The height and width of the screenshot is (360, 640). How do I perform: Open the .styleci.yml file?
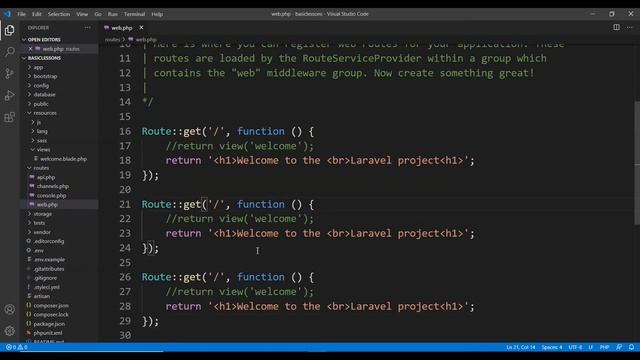(47, 287)
